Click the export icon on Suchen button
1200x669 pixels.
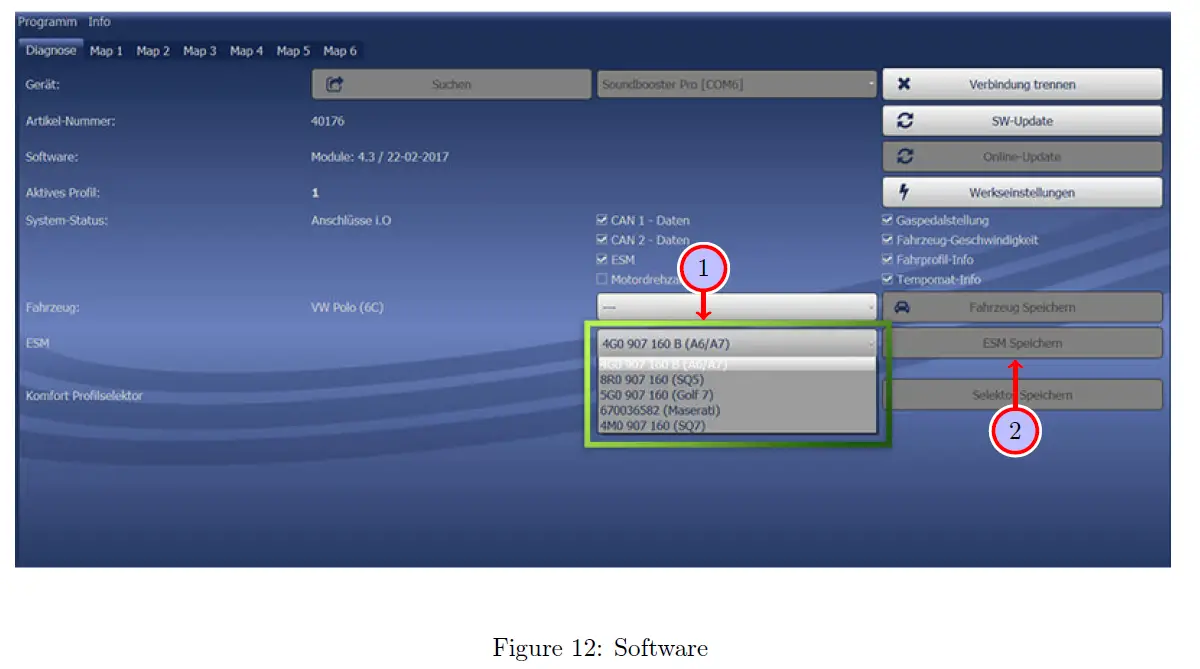(x=336, y=84)
